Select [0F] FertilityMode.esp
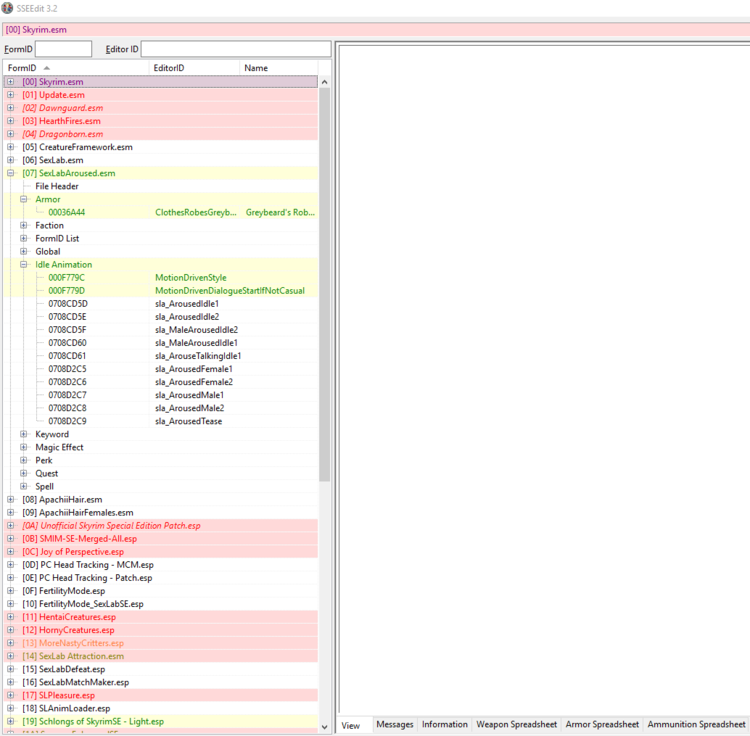The width and height of the screenshot is (750, 736). tap(161, 591)
